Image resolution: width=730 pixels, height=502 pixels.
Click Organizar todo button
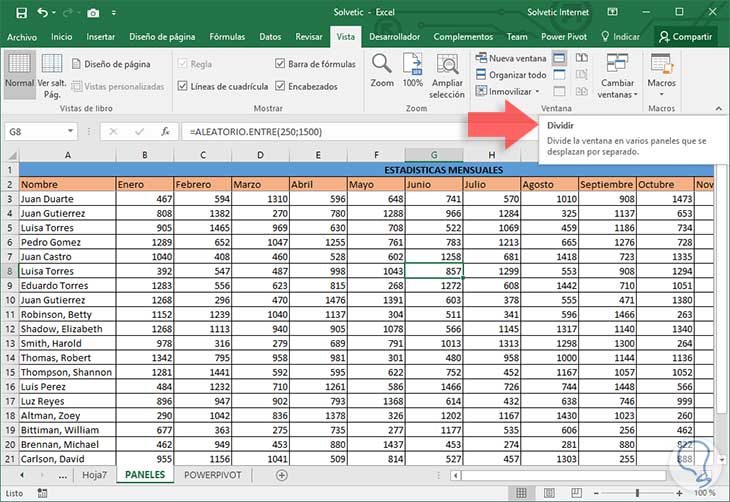tap(513, 74)
